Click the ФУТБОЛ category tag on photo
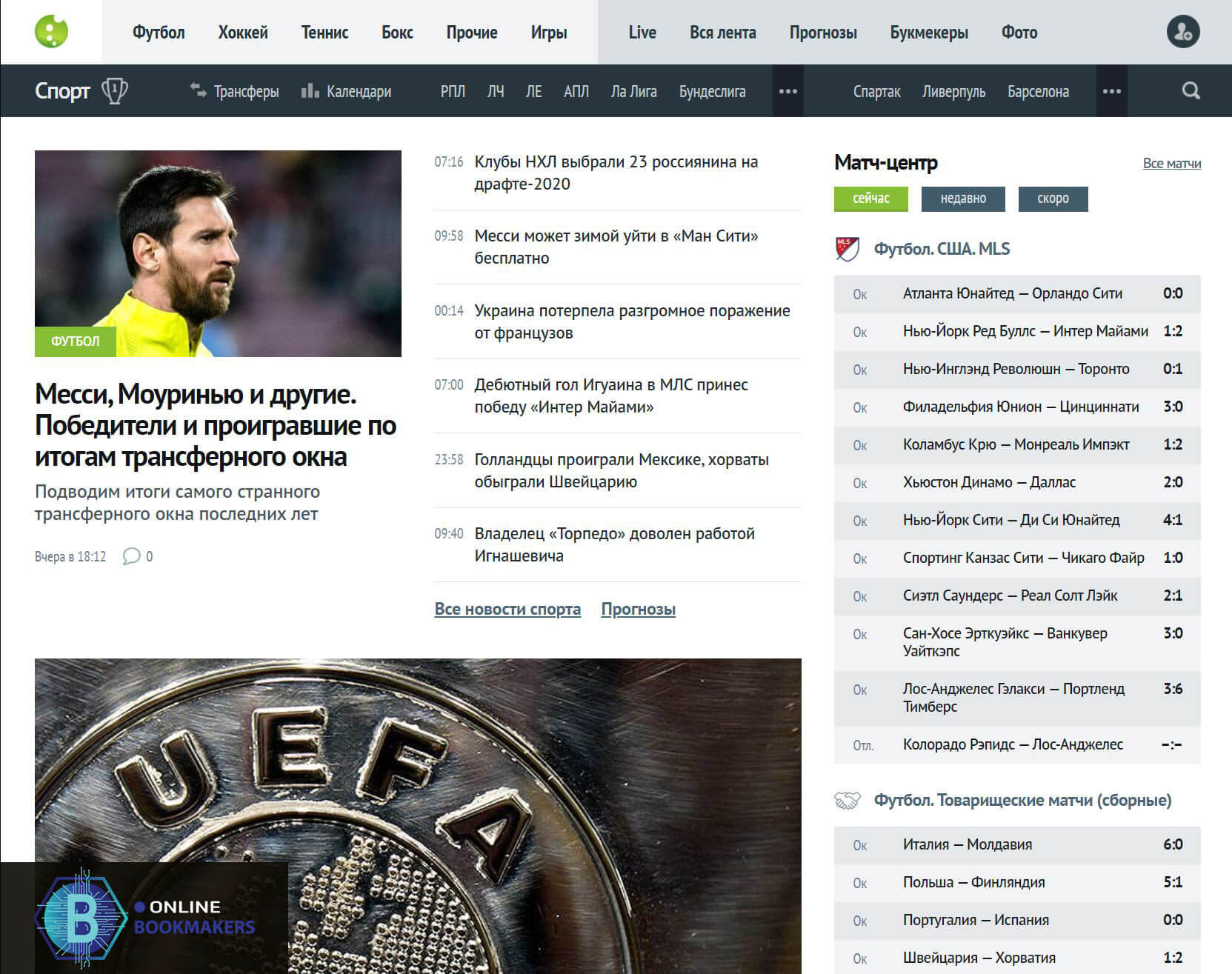The image size is (1232, 974). point(75,341)
